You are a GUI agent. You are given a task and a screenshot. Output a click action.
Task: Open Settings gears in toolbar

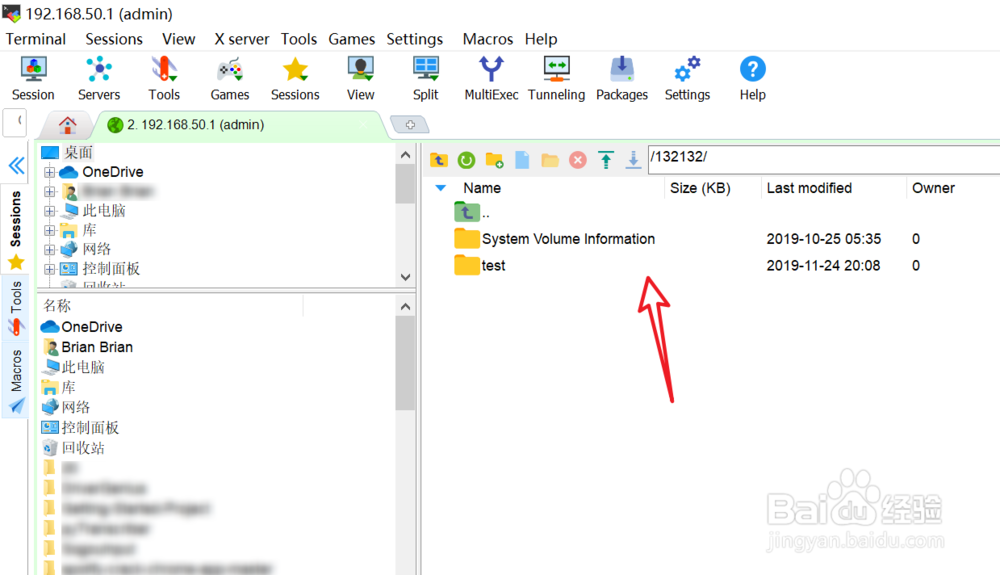(x=688, y=78)
